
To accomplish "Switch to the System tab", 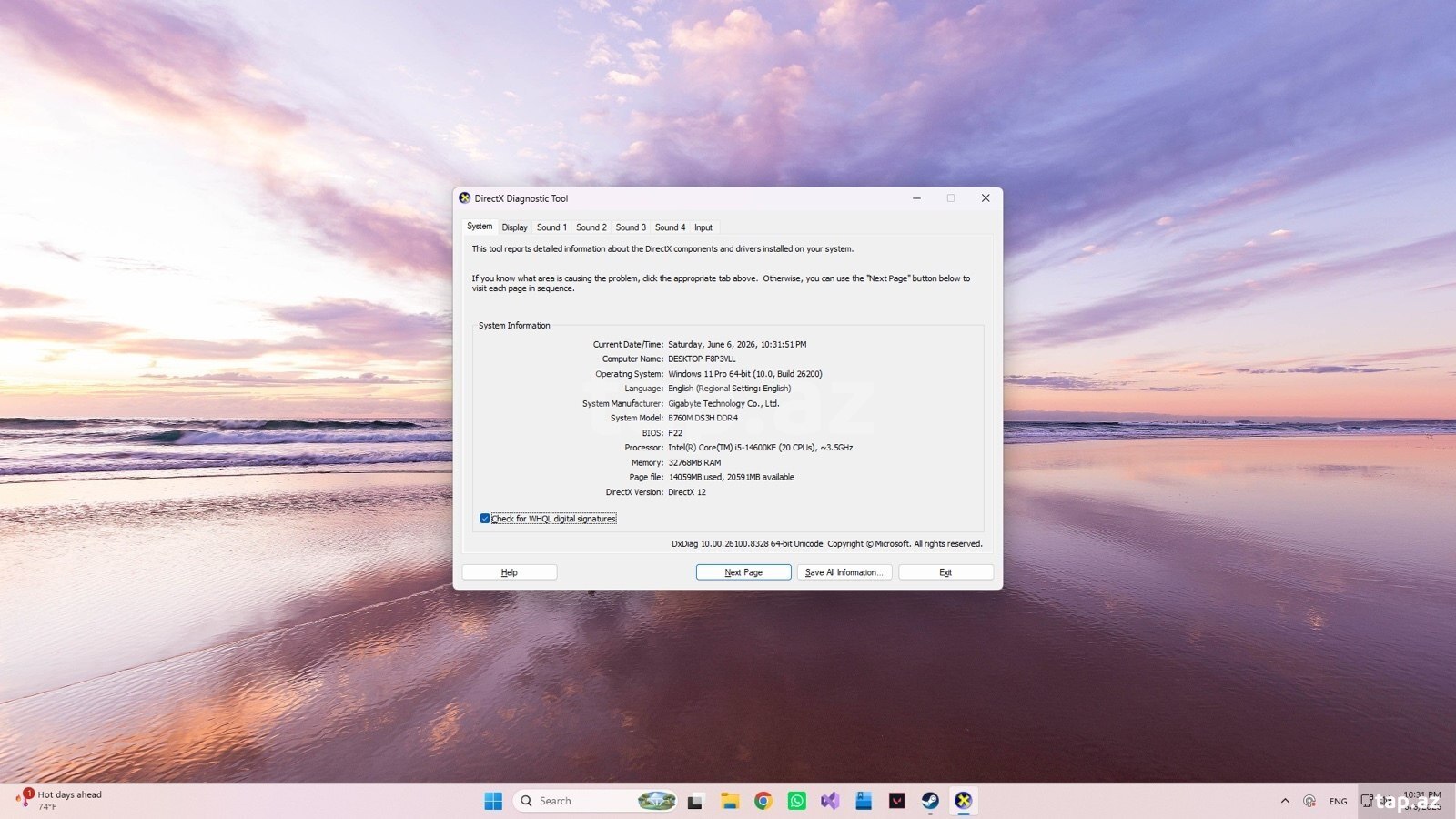I will coord(480,227).
